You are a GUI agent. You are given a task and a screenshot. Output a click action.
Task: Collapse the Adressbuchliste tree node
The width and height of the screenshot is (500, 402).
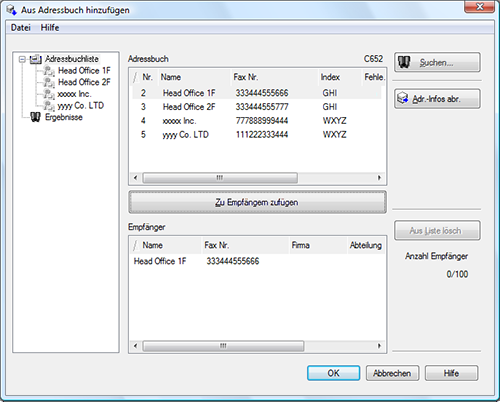(x=22, y=59)
